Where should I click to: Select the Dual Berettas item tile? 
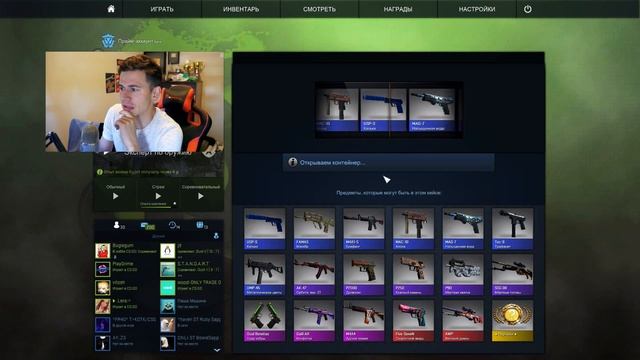[264, 321]
